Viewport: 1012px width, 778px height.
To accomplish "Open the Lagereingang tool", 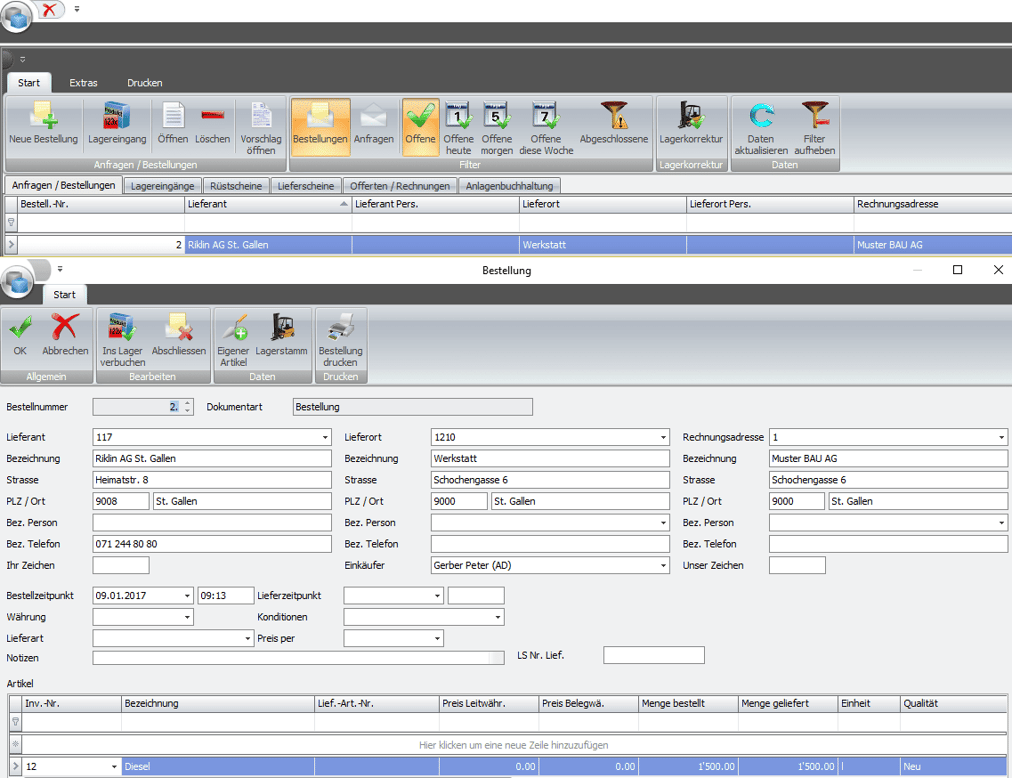I will [x=117, y=123].
